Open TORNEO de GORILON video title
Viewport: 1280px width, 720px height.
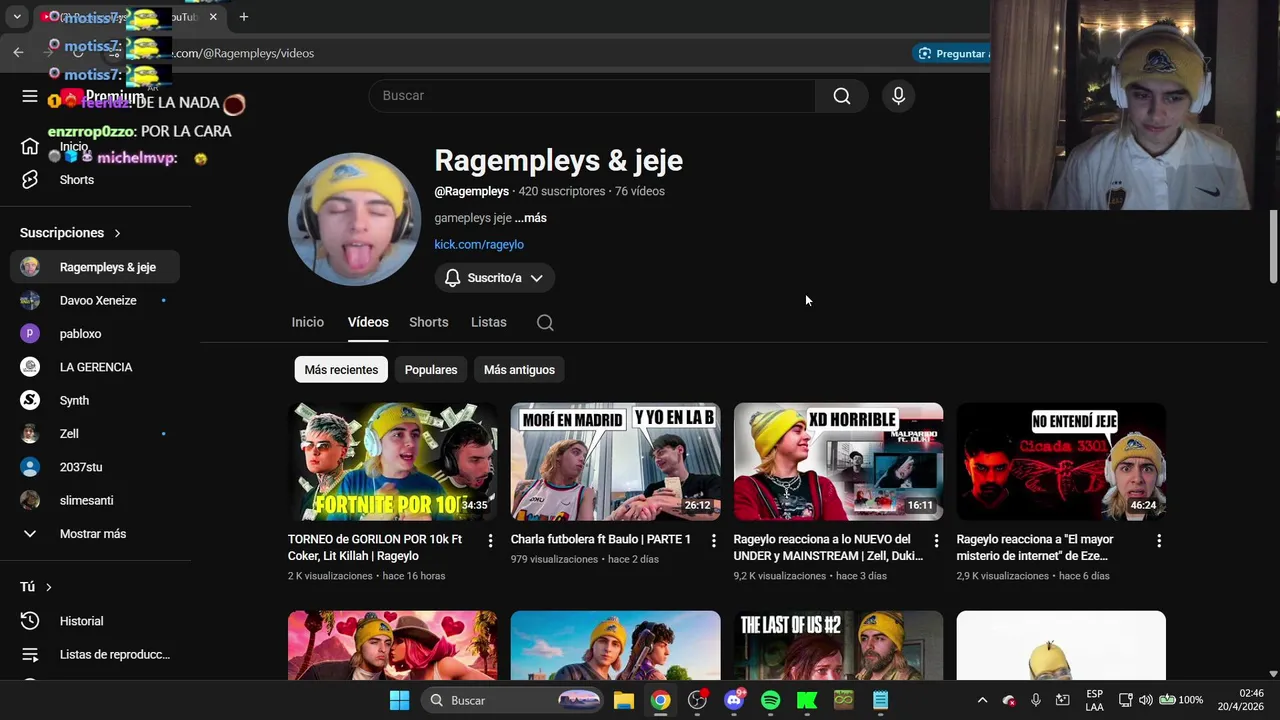[375, 548]
